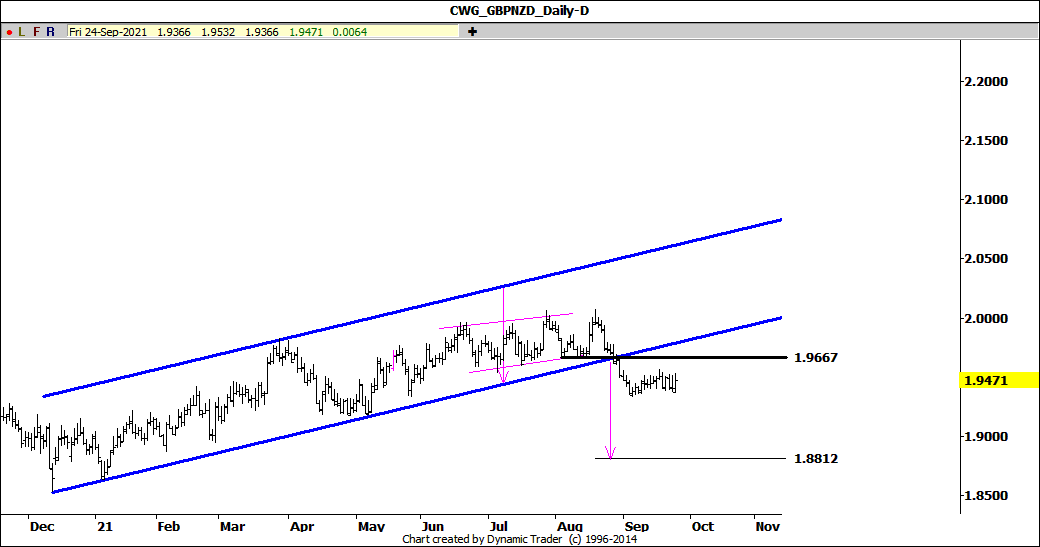Click the red dot indicator in toolbar
Screen dimensions: 1040x547
(9, 32)
